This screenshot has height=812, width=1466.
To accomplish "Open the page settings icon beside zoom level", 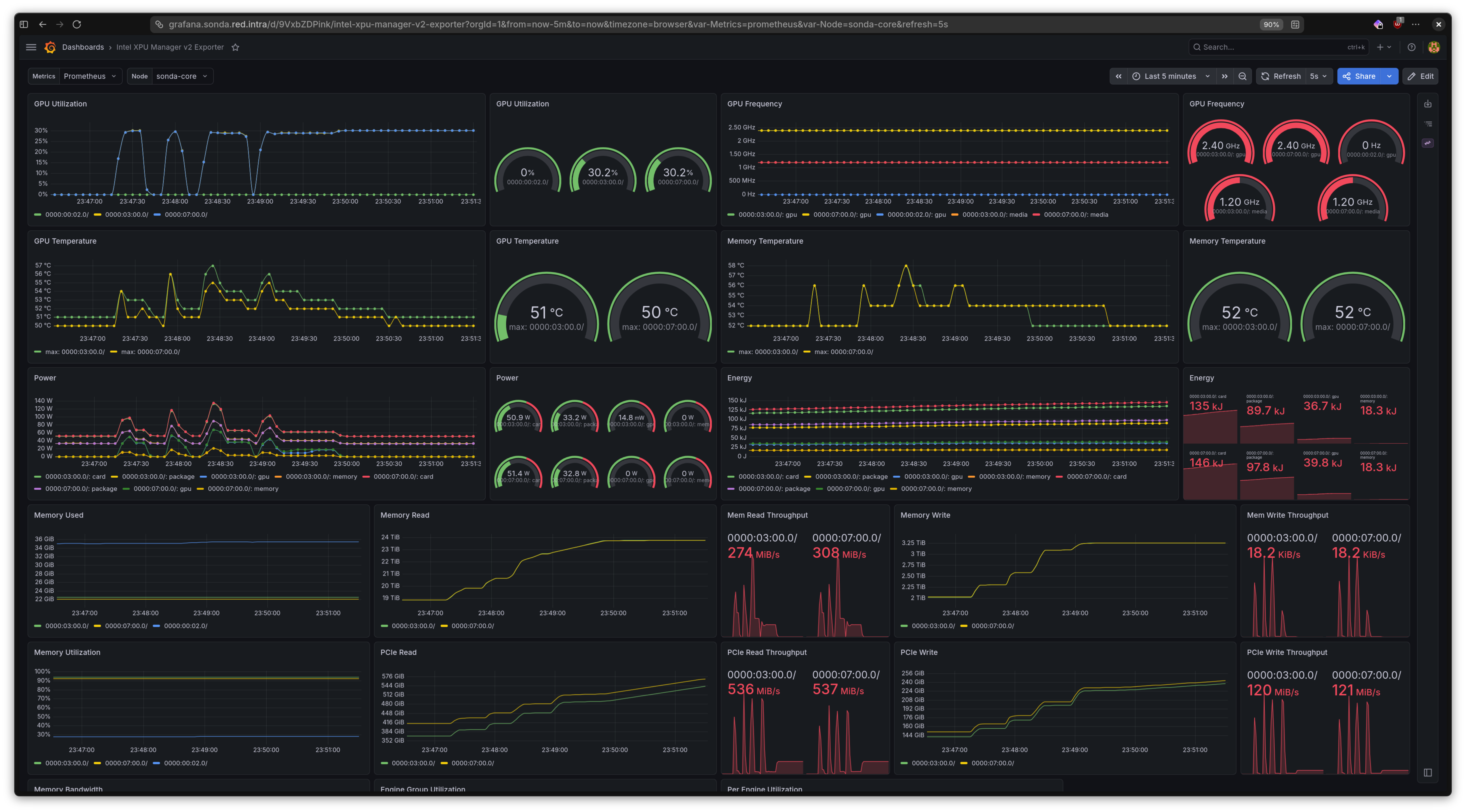I will pyautogui.click(x=1295, y=24).
